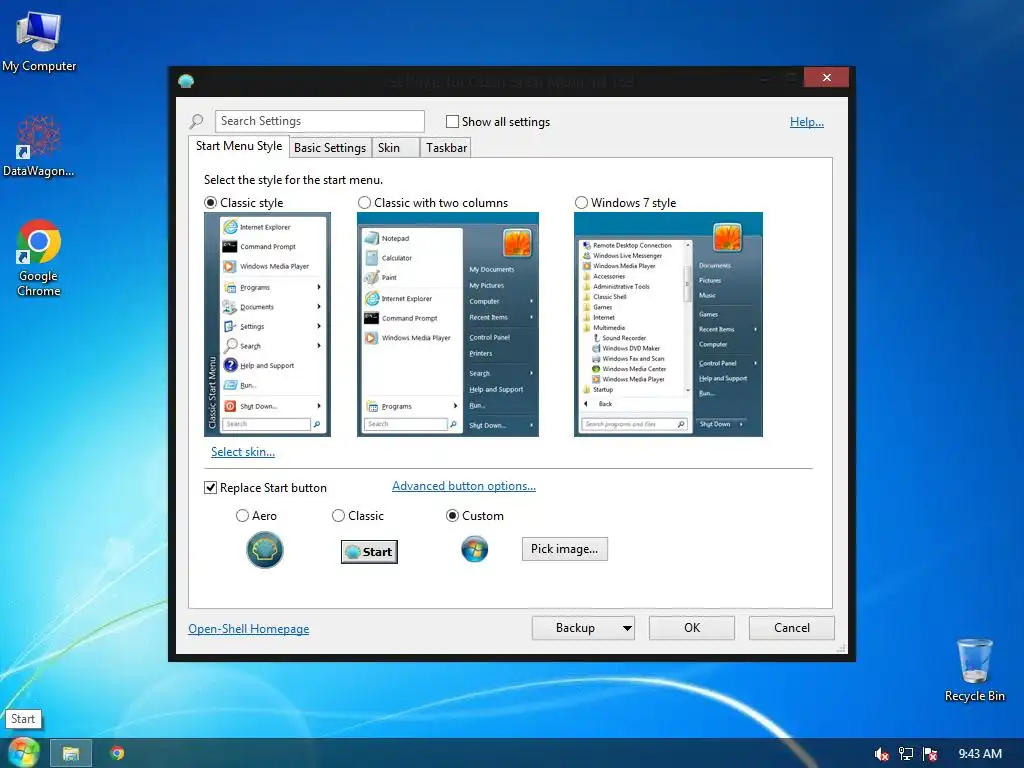This screenshot has width=1024, height=768.
Task: Click the Classic with two columns preview
Action: [447, 325]
